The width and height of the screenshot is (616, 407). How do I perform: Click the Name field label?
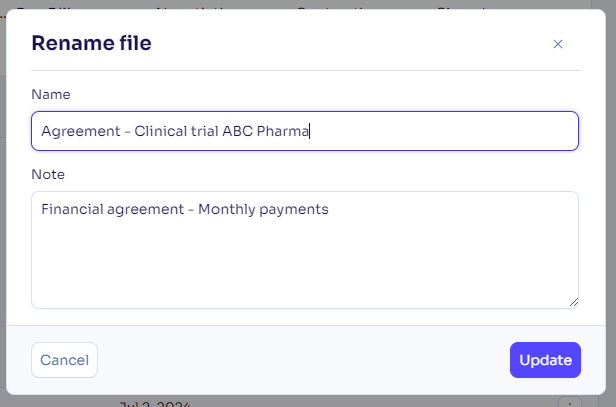(48, 94)
